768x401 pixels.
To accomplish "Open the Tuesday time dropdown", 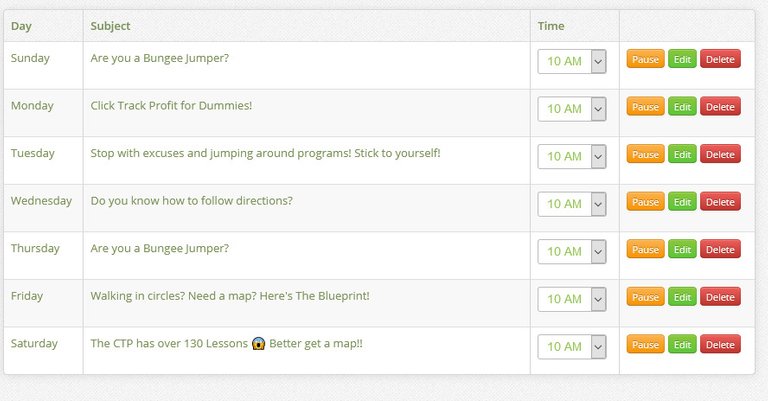I will (572, 156).
